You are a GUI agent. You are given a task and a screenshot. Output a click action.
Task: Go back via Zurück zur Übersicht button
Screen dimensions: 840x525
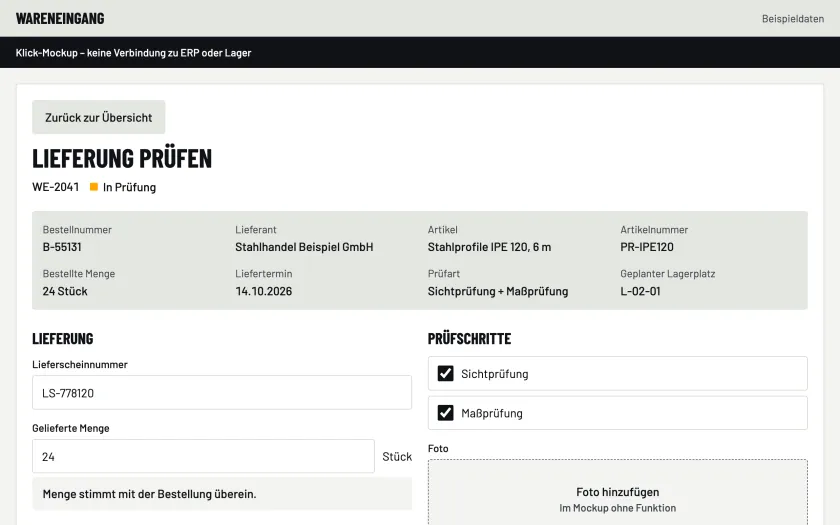coord(99,117)
